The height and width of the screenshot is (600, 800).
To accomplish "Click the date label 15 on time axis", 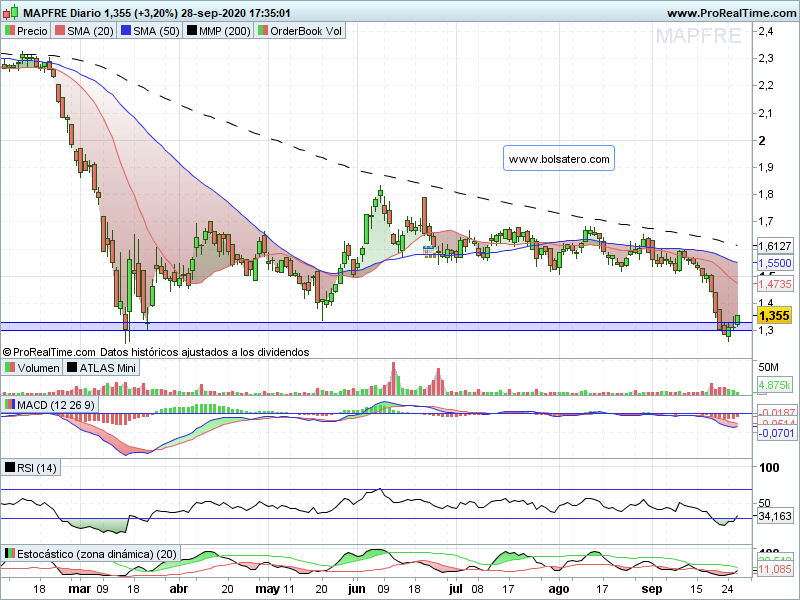I will [696, 589].
